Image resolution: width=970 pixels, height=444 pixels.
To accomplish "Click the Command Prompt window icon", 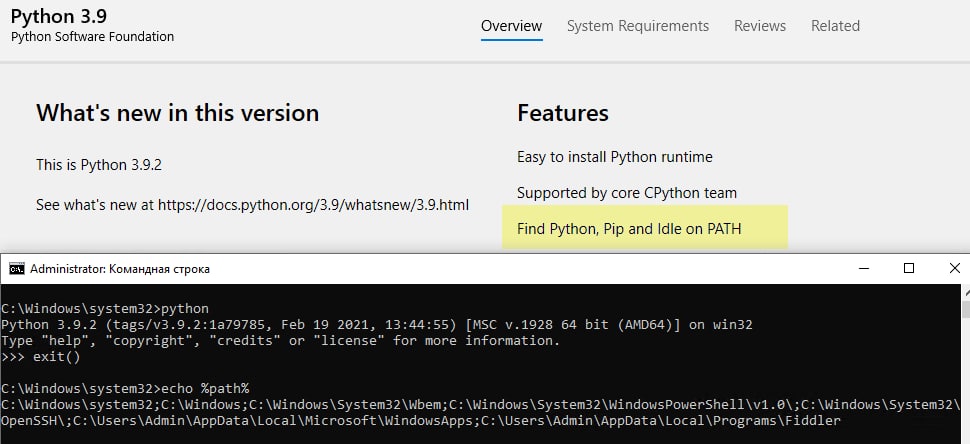I will click(17, 269).
